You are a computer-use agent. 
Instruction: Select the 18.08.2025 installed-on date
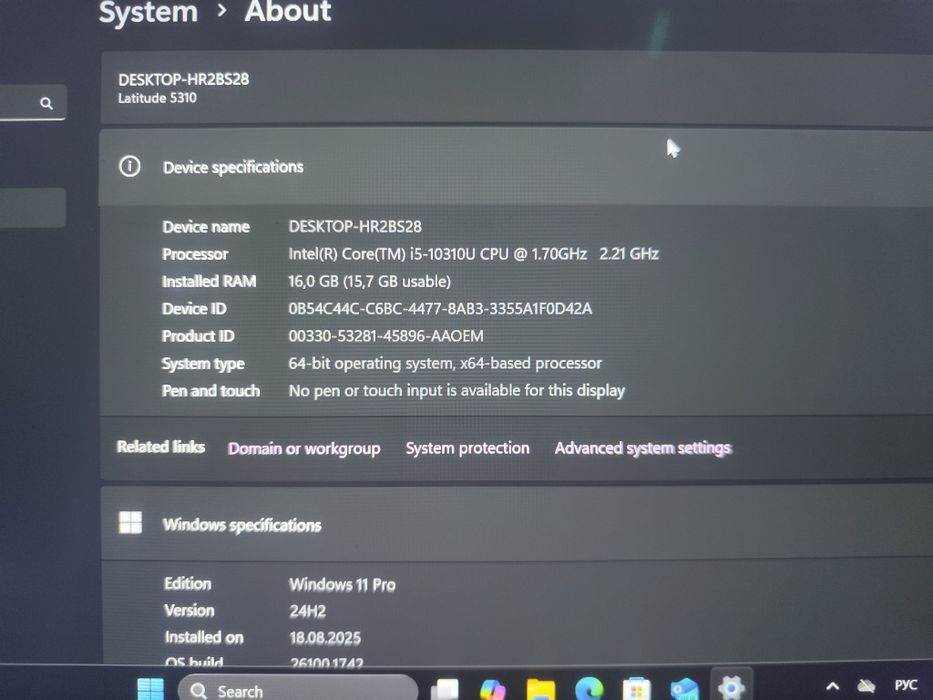(x=325, y=638)
